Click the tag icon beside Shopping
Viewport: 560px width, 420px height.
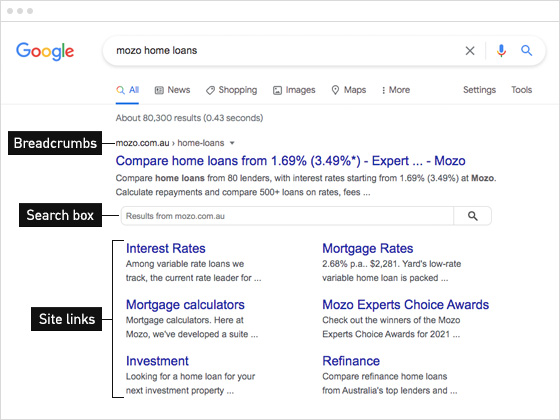(x=210, y=90)
